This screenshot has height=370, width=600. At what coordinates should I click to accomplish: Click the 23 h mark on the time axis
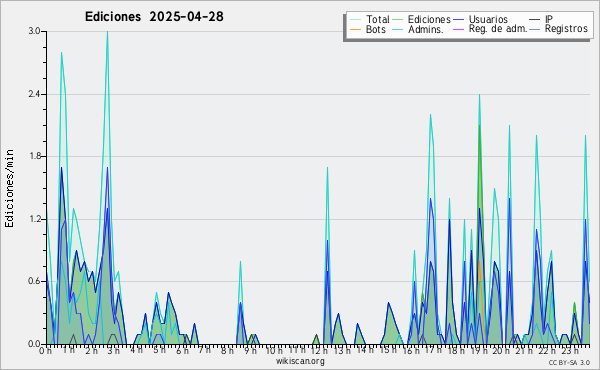pos(571,350)
